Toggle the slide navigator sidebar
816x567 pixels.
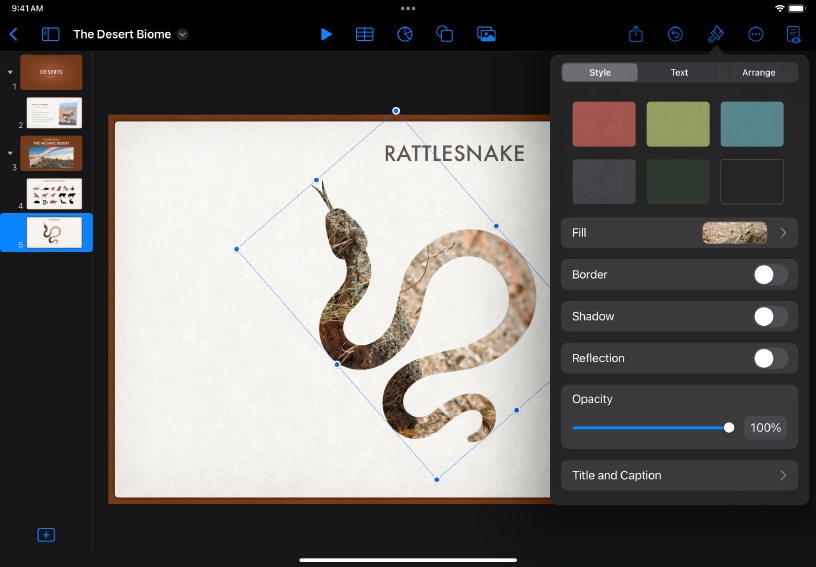coord(50,34)
